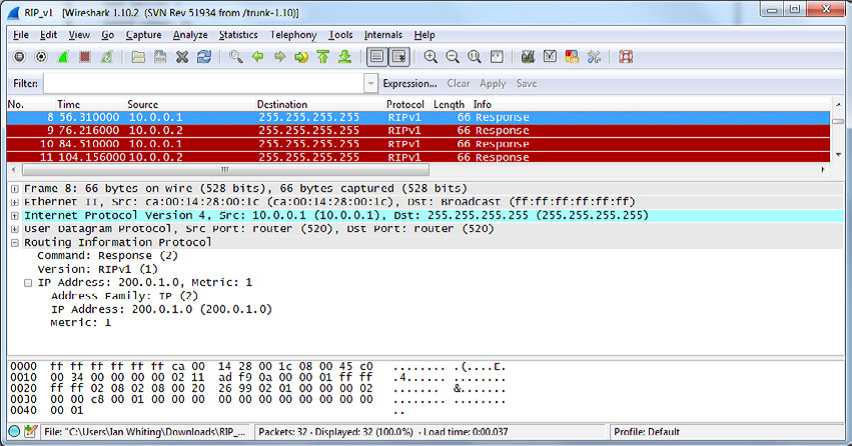This screenshot has width=852, height=446.
Task: Stop the running capture (red square)
Action: (85, 56)
